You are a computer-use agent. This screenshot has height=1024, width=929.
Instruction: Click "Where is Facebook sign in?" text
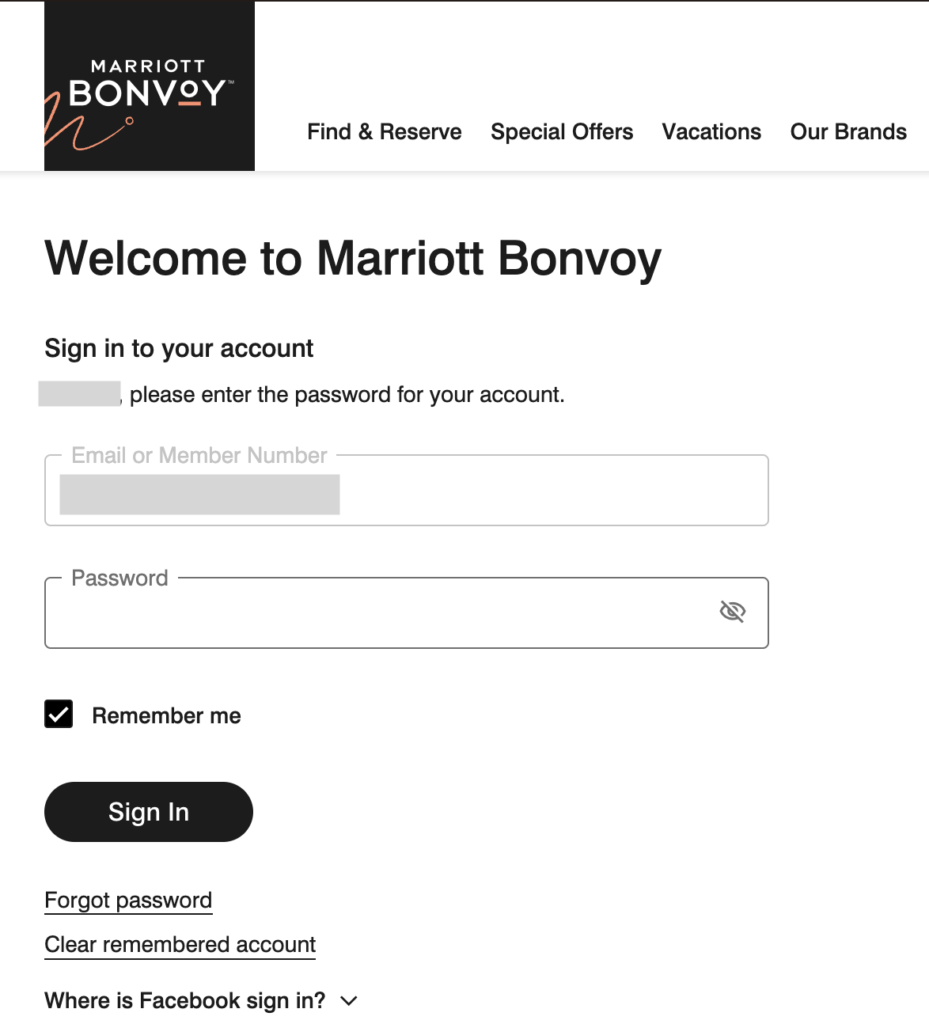[x=185, y=1001]
